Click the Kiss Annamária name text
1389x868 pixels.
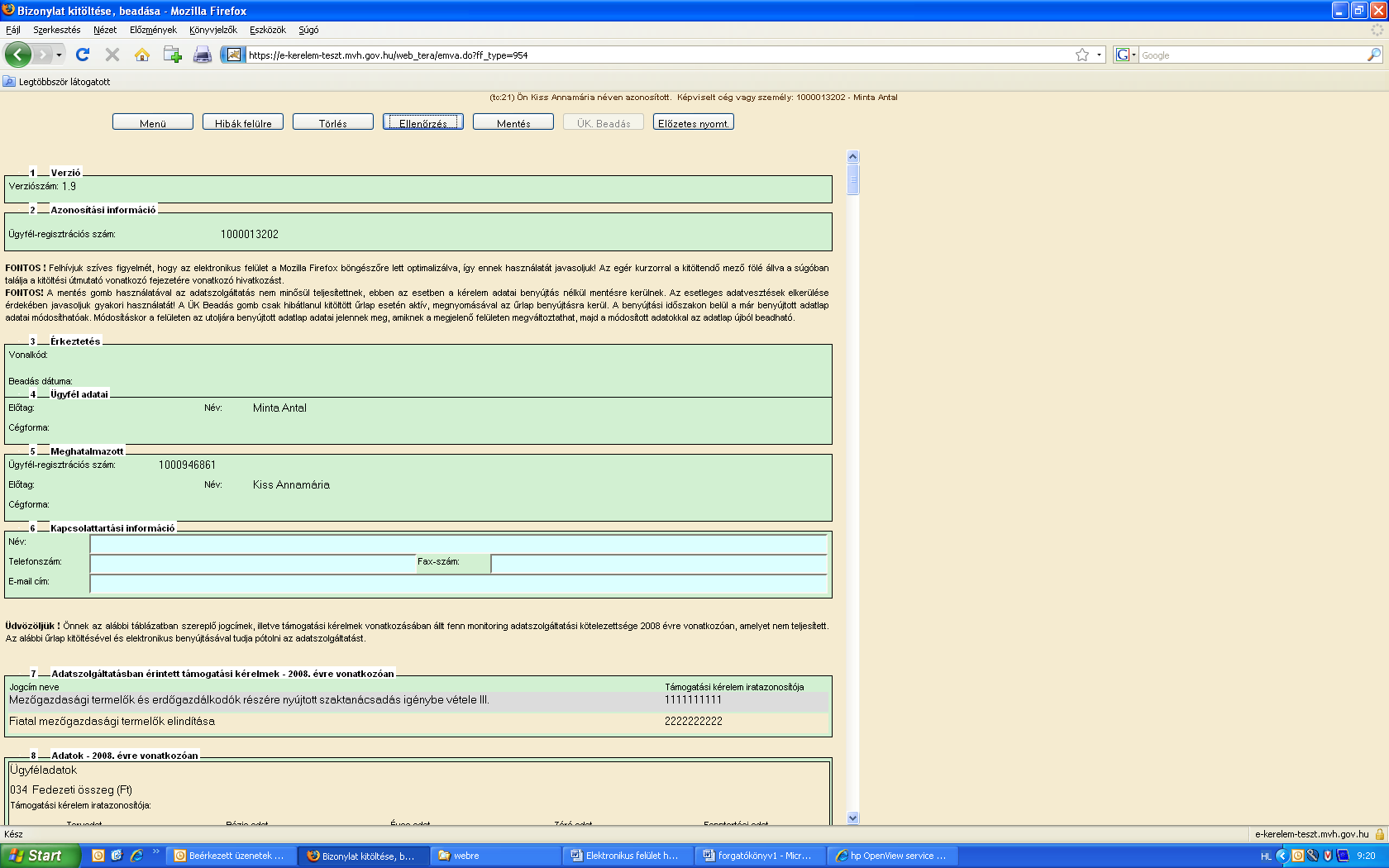[291, 485]
